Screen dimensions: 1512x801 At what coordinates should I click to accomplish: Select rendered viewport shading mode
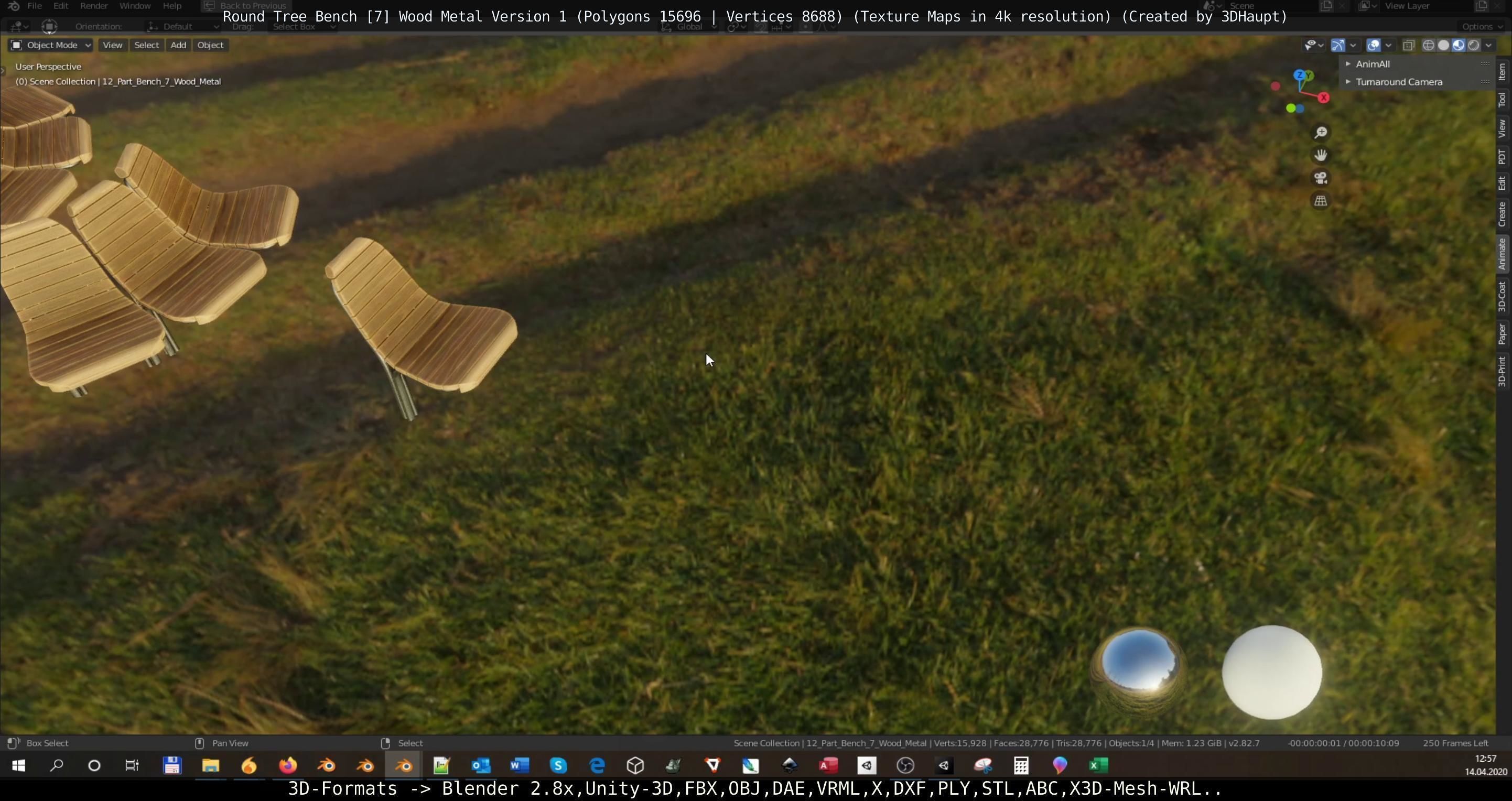pos(1473,45)
